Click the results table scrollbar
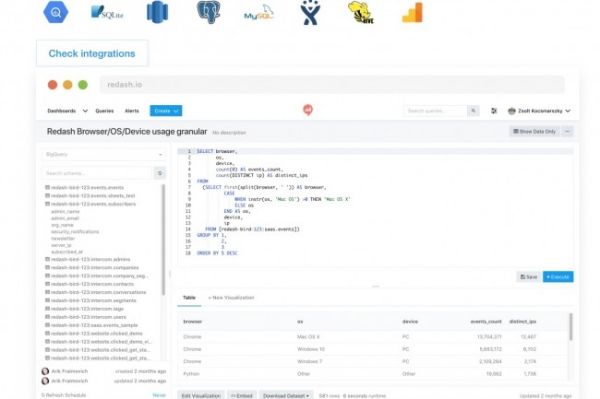 [x=571, y=327]
